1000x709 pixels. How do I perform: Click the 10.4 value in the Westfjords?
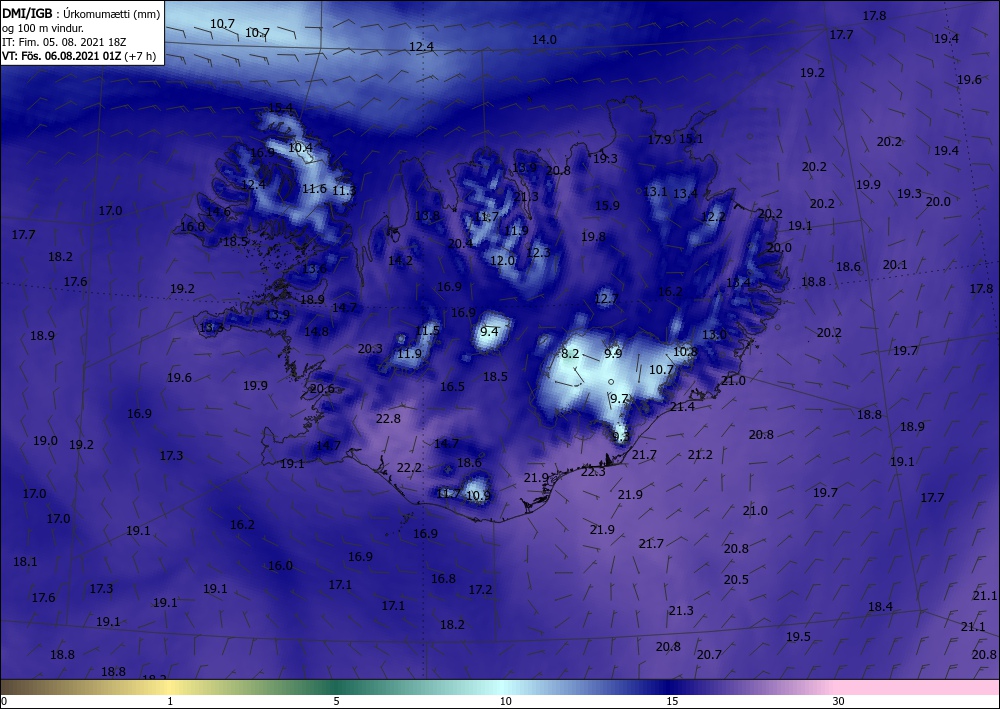point(300,148)
